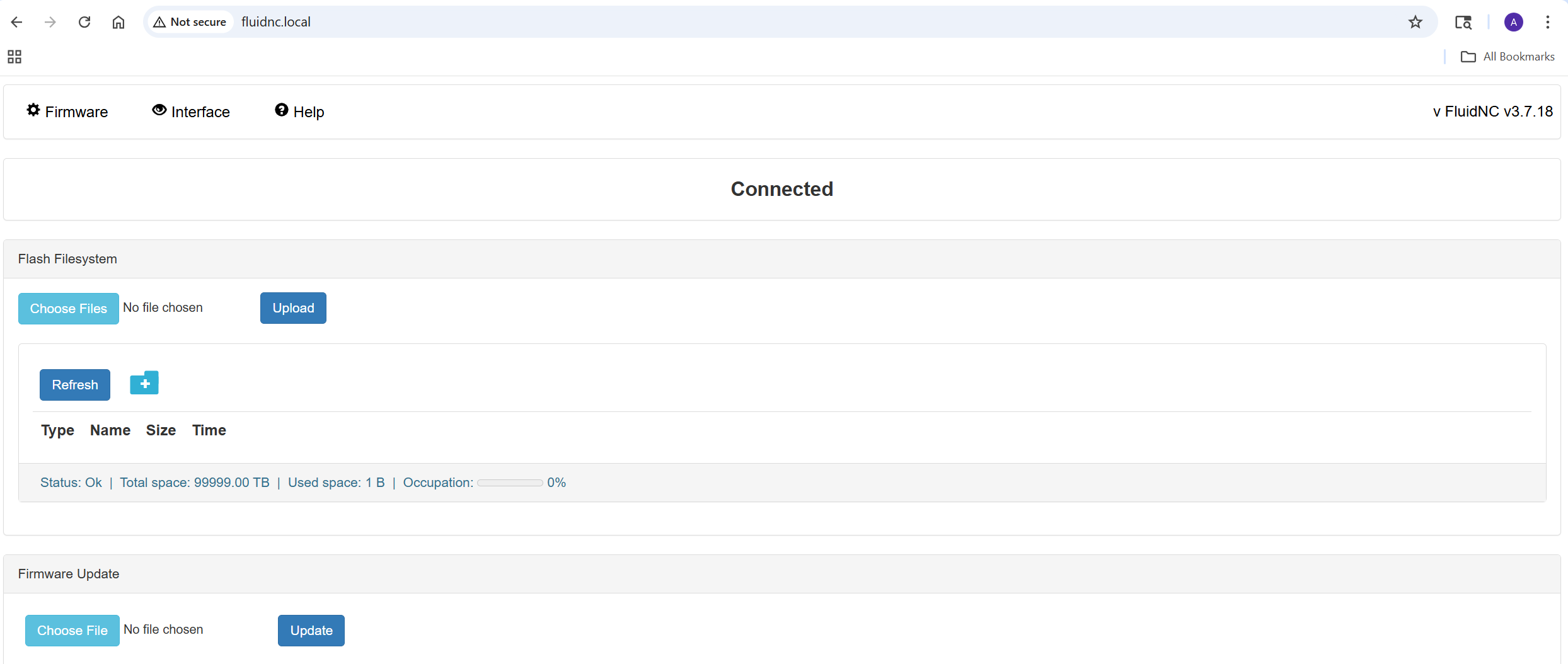Open the All Bookmarks folder
The width and height of the screenshot is (1568, 664).
(1507, 57)
